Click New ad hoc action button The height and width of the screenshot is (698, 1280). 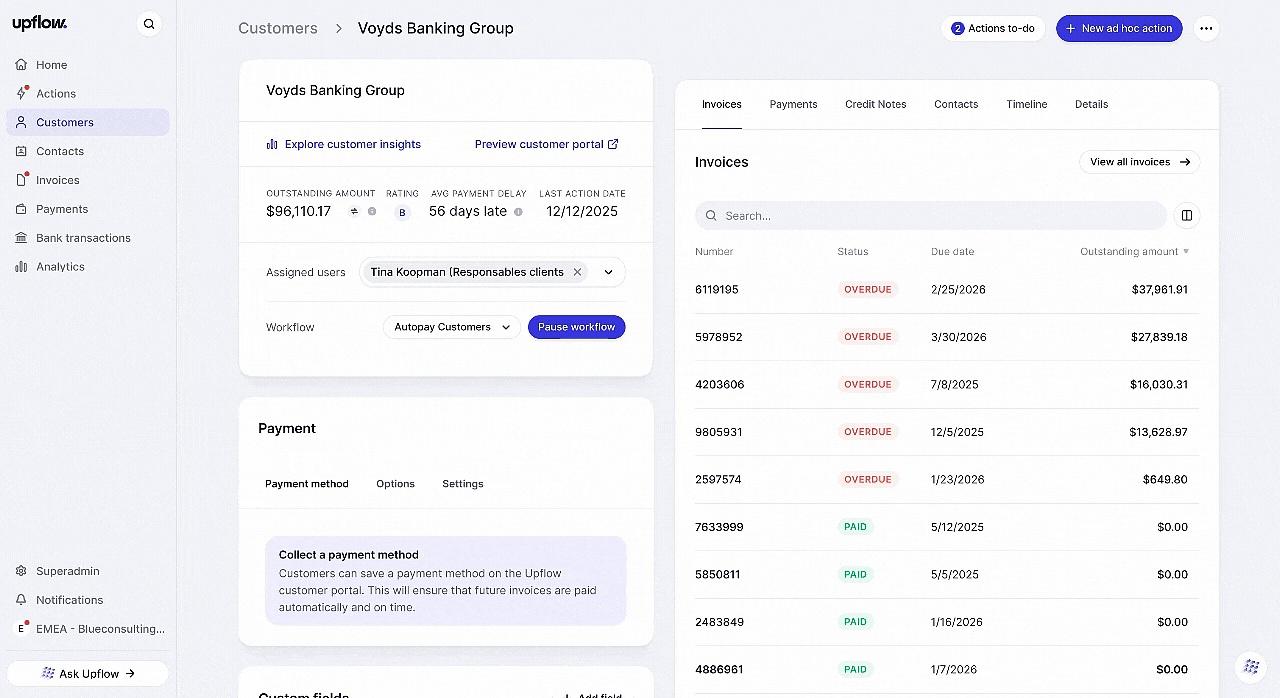(x=1119, y=28)
